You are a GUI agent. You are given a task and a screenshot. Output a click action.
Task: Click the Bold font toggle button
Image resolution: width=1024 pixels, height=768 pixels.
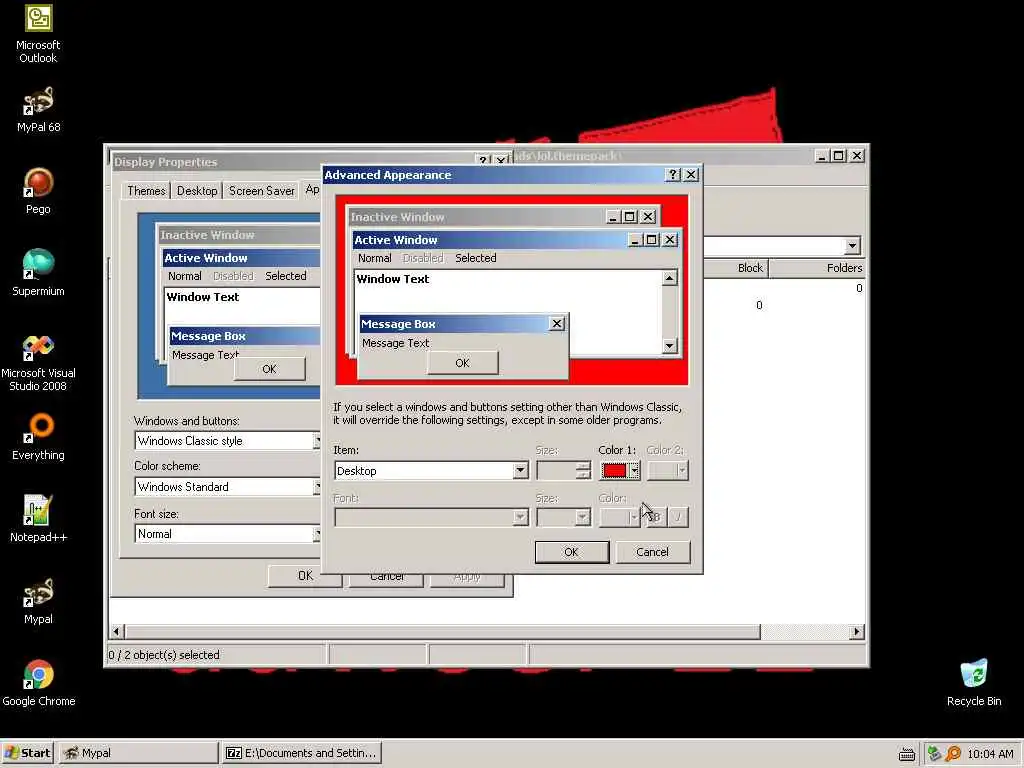(655, 517)
